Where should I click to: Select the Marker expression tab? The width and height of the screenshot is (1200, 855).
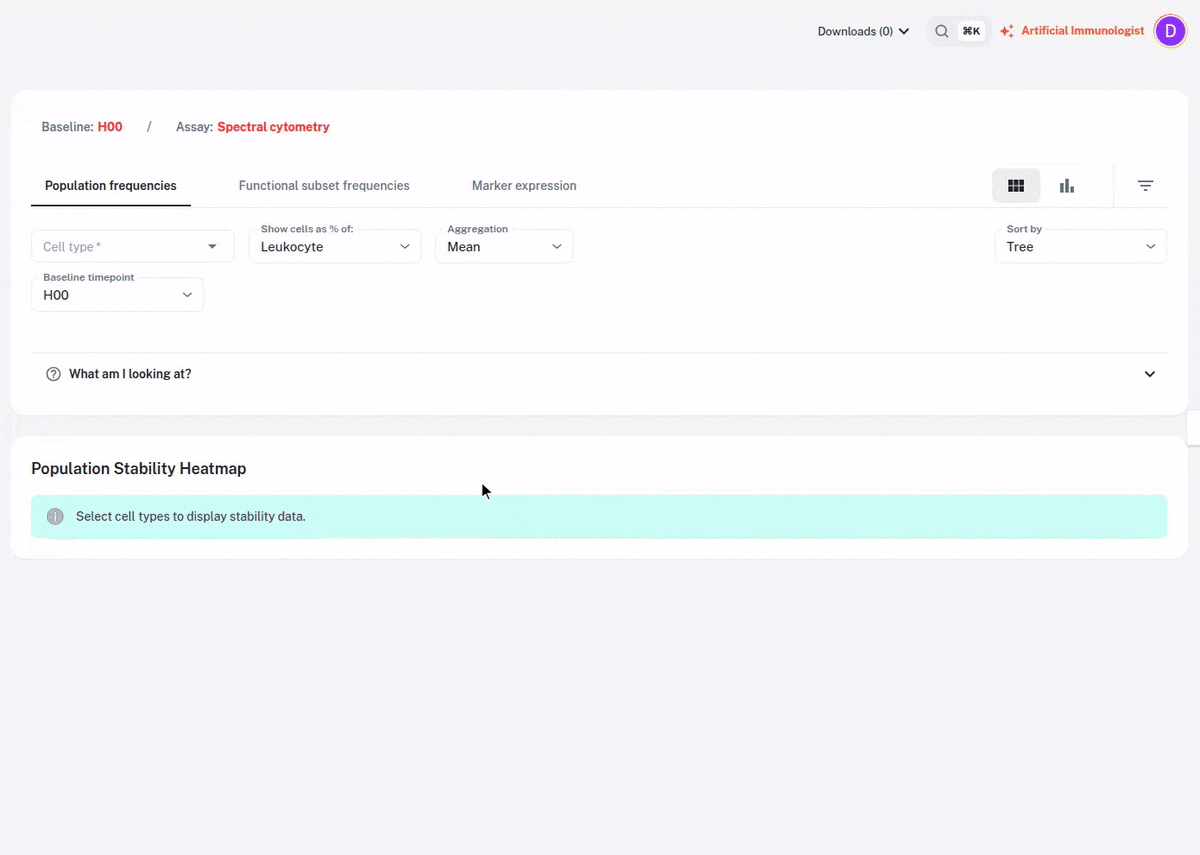(524, 186)
